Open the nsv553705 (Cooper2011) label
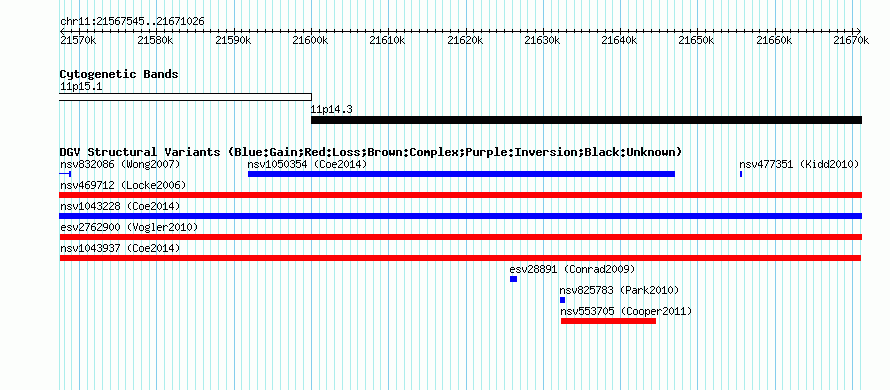The width and height of the screenshot is (890, 390). point(626,311)
